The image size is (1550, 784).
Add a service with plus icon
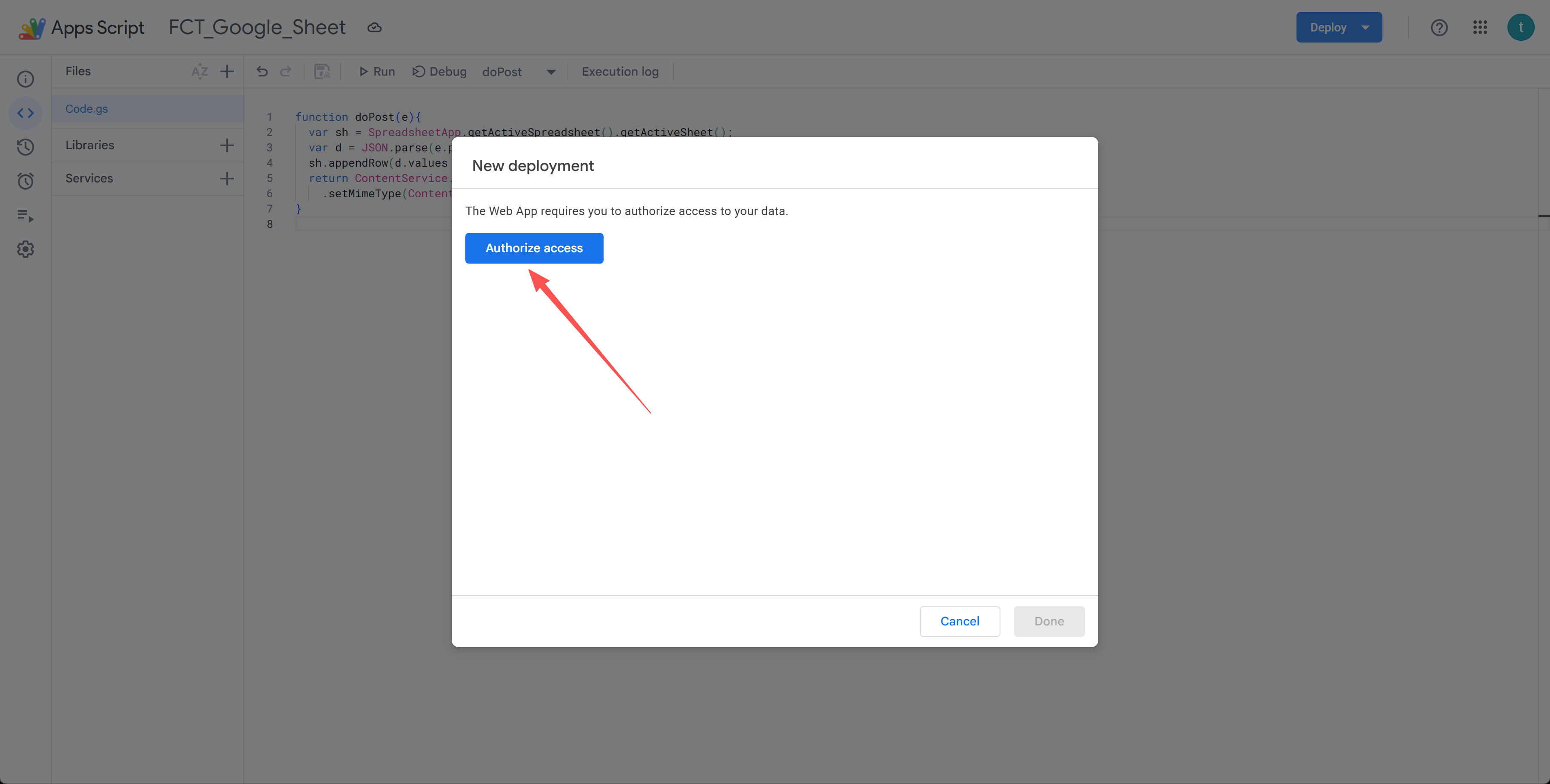coord(227,179)
